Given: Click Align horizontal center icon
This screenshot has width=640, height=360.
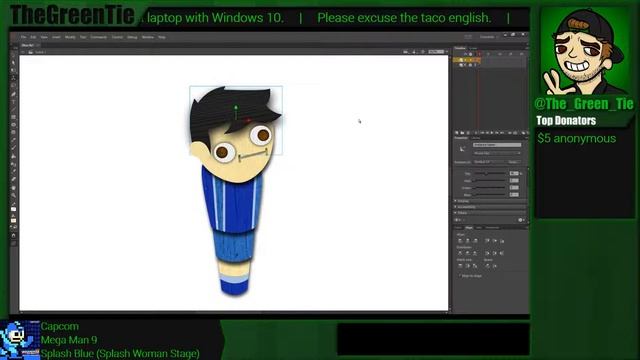Looking at the screenshot, I should [467, 241].
